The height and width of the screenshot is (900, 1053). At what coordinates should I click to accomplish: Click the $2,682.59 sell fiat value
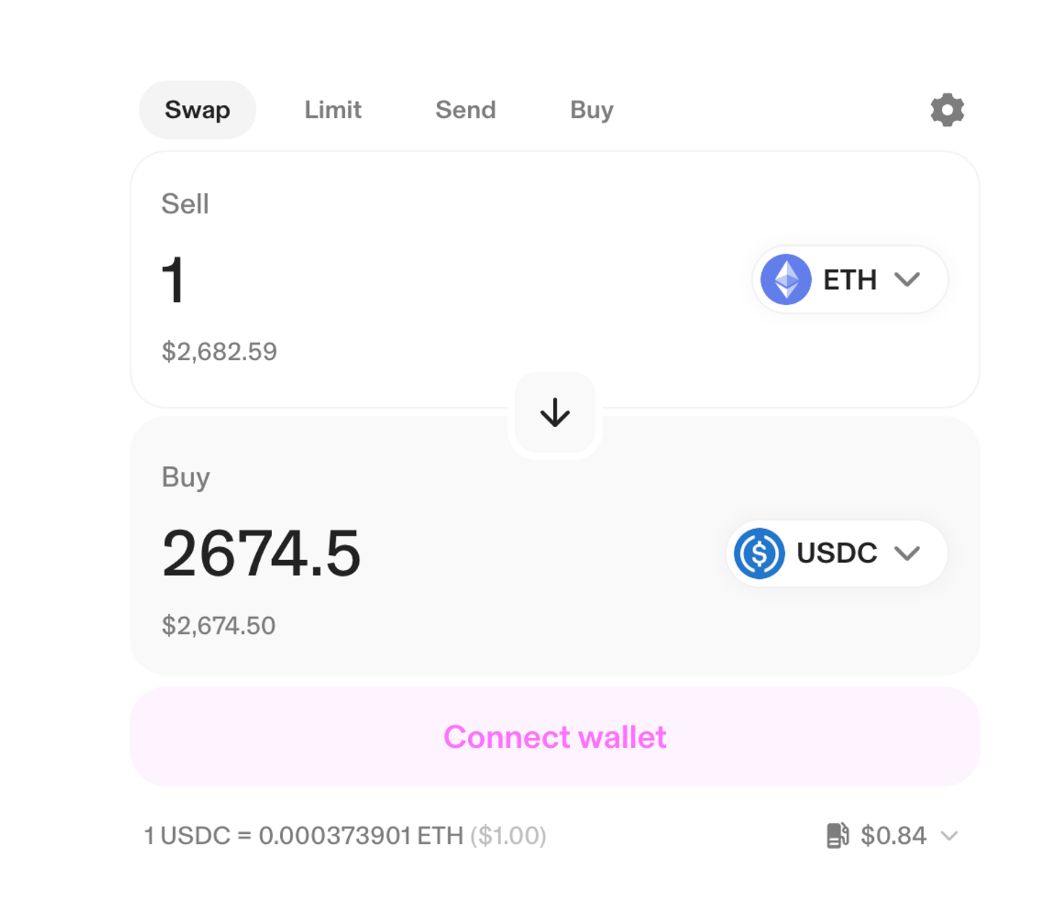219,352
